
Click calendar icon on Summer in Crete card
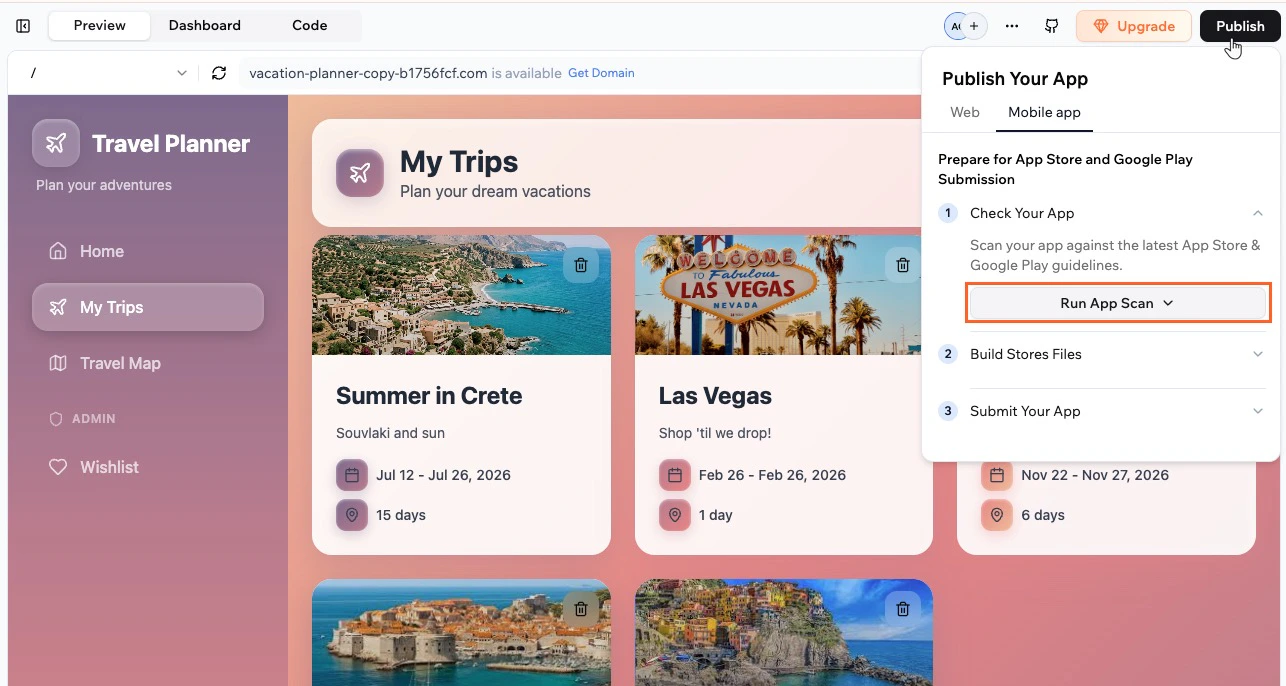[x=352, y=475]
